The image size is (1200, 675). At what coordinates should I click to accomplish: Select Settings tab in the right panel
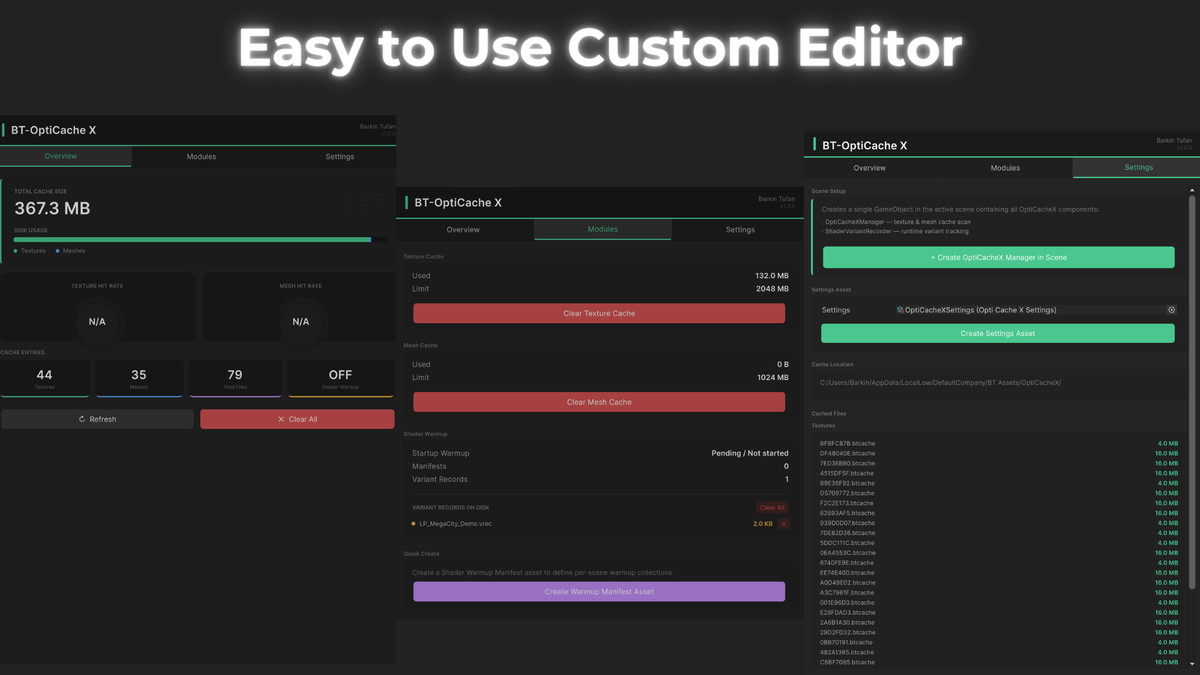(1138, 168)
